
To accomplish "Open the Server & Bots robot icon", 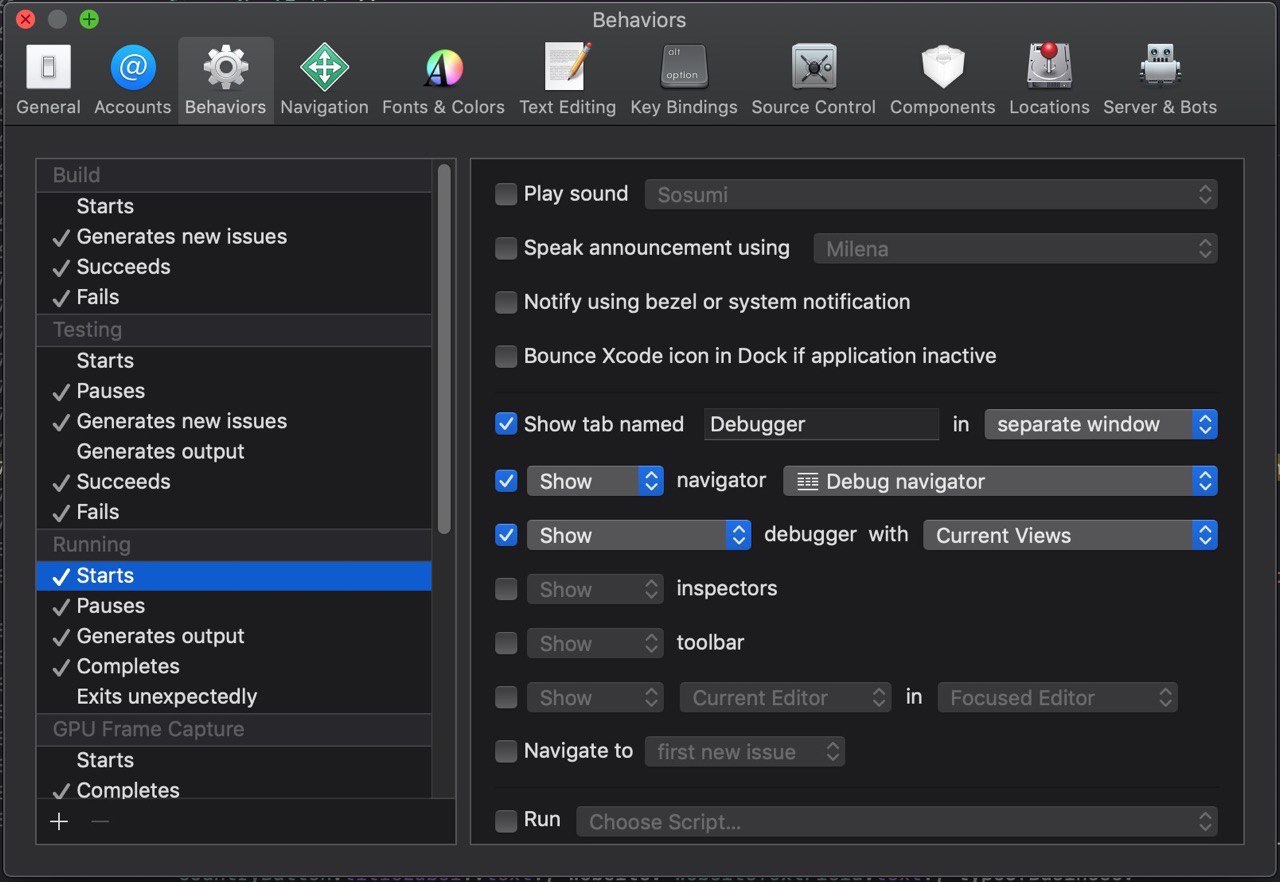I will (1160, 68).
